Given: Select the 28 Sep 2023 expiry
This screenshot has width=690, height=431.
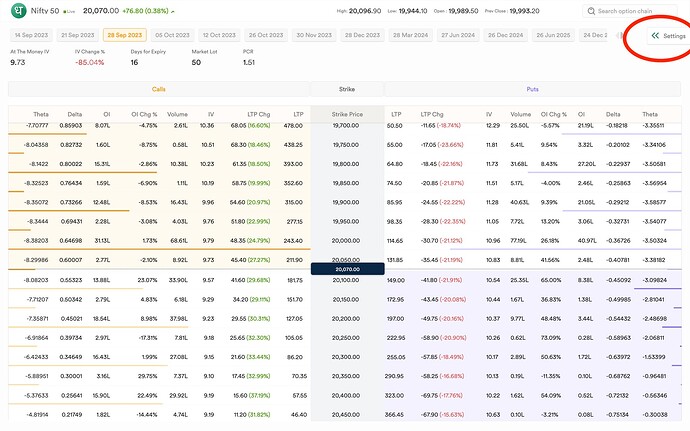Looking at the screenshot, I should (x=125, y=35).
